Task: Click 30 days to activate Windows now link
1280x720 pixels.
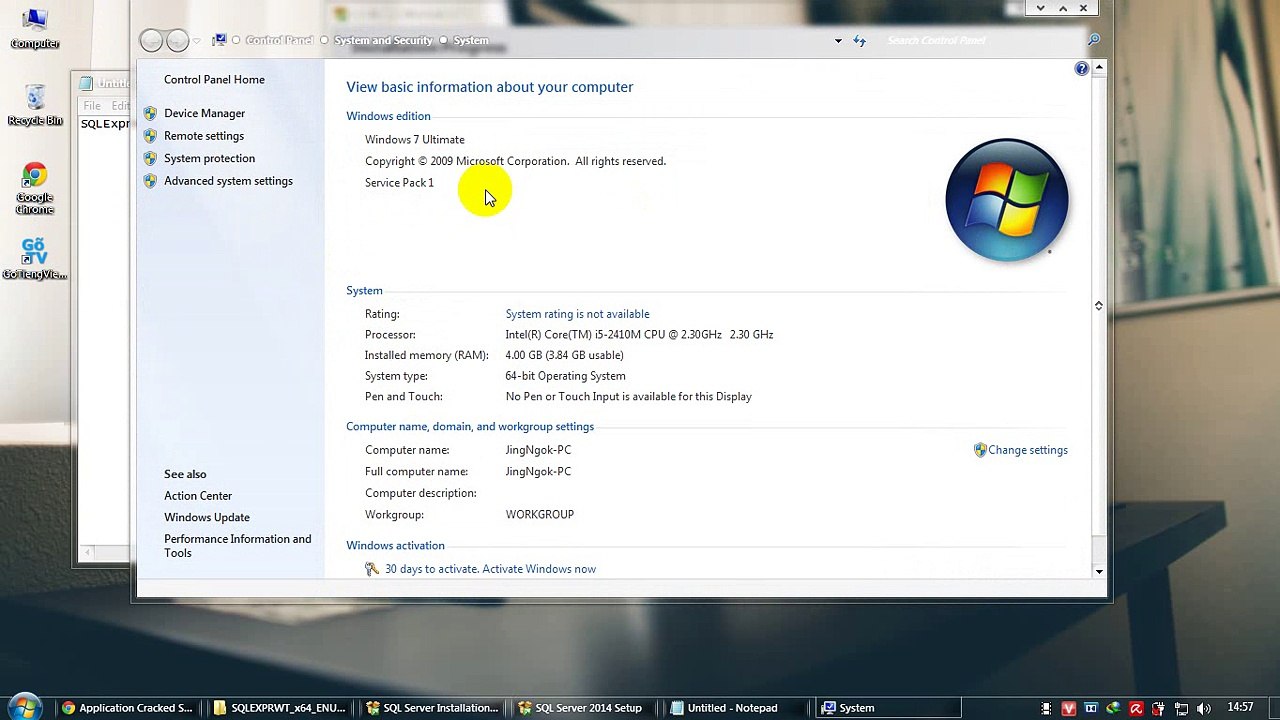Action: 490,569
